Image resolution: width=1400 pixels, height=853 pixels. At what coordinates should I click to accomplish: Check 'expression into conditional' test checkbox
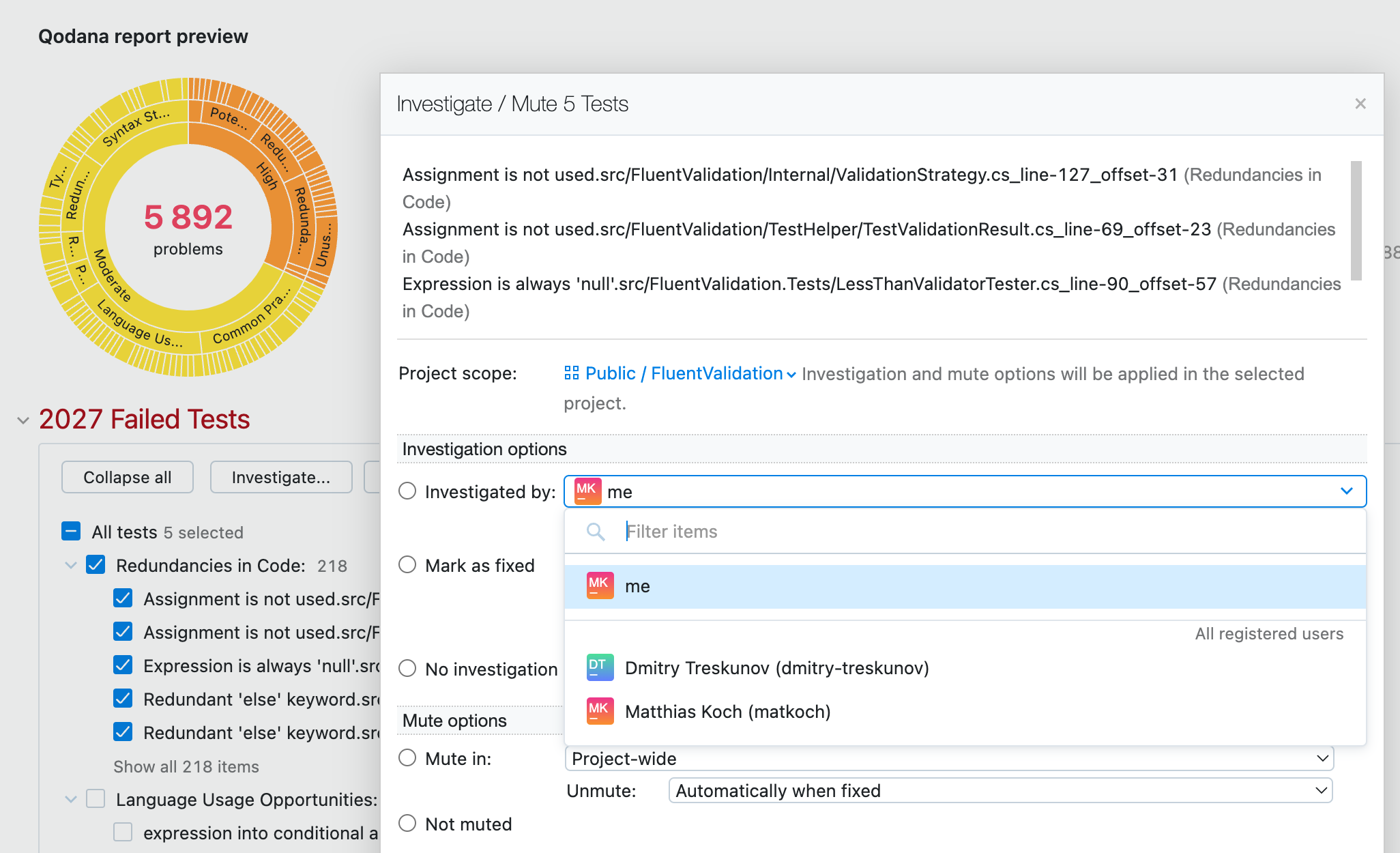(123, 833)
